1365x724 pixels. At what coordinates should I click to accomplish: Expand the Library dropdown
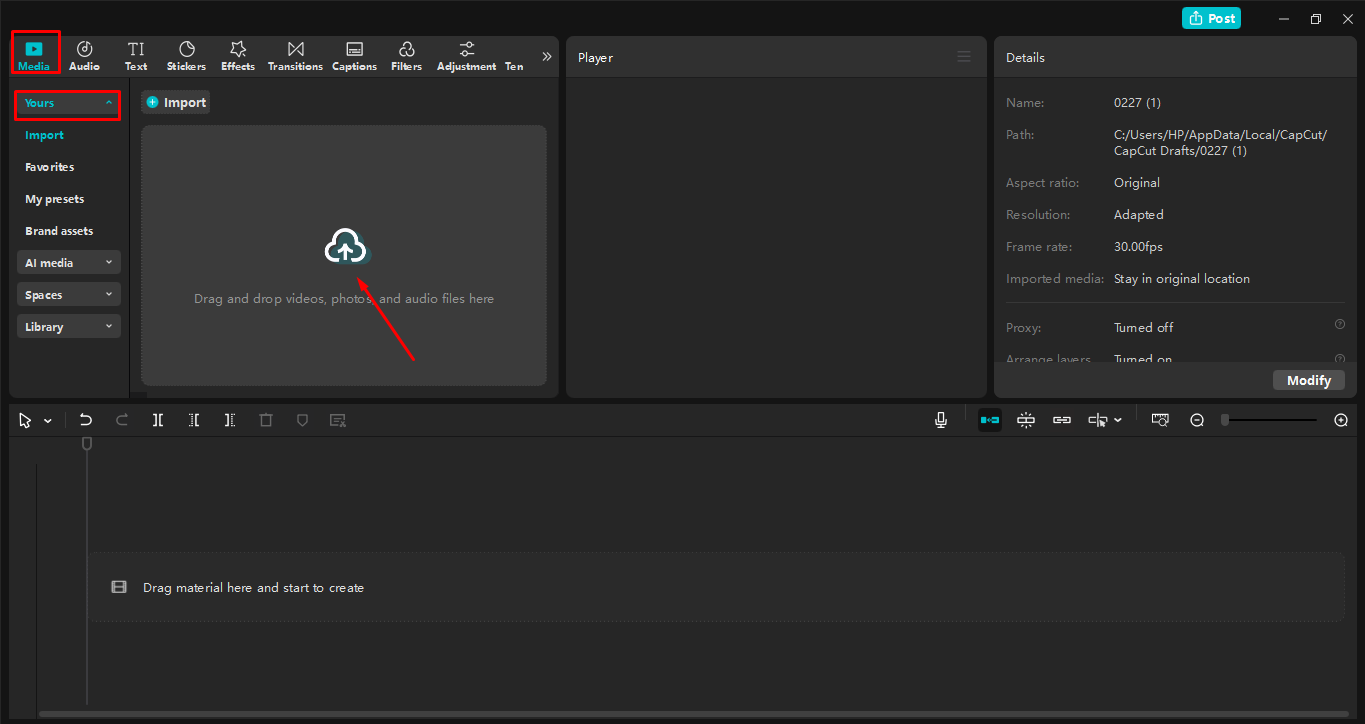click(68, 325)
